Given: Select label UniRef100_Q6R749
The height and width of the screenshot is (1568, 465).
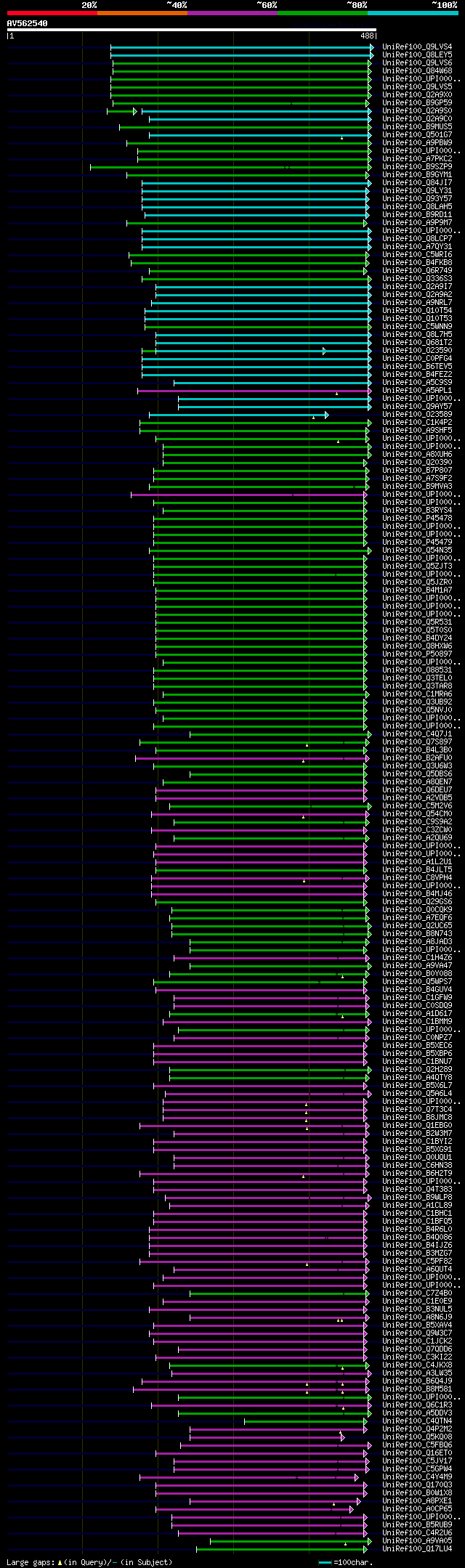Looking at the screenshot, I should click(x=417, y=271).
